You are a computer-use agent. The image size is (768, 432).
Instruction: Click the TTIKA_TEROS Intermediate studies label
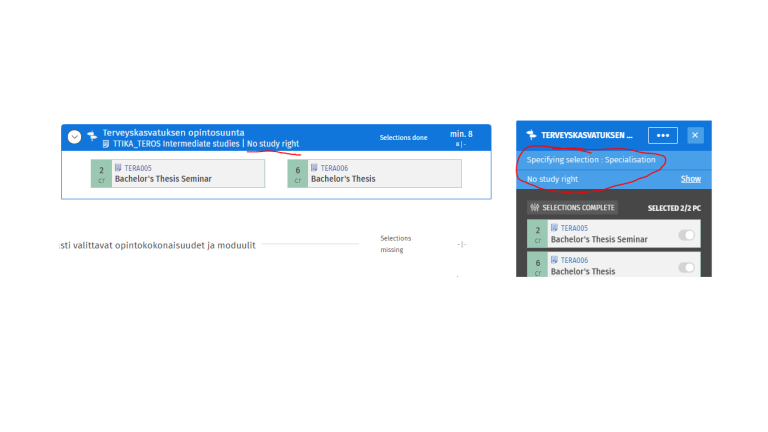(x=176, y=144)
